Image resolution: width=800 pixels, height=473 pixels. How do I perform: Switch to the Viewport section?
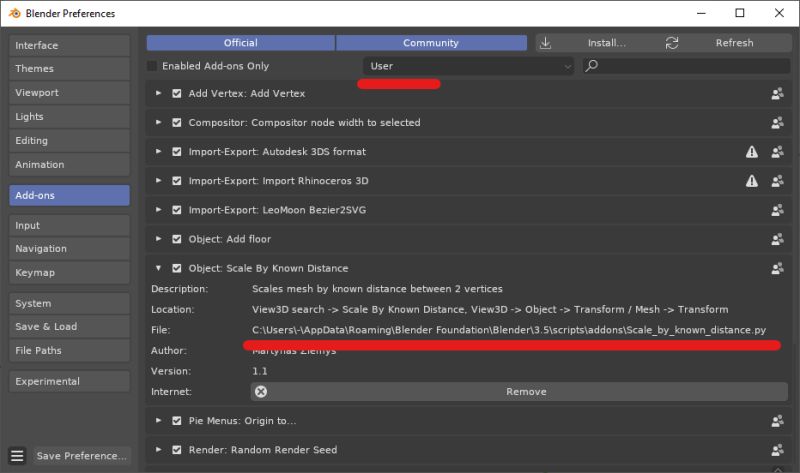coord(69,92)
